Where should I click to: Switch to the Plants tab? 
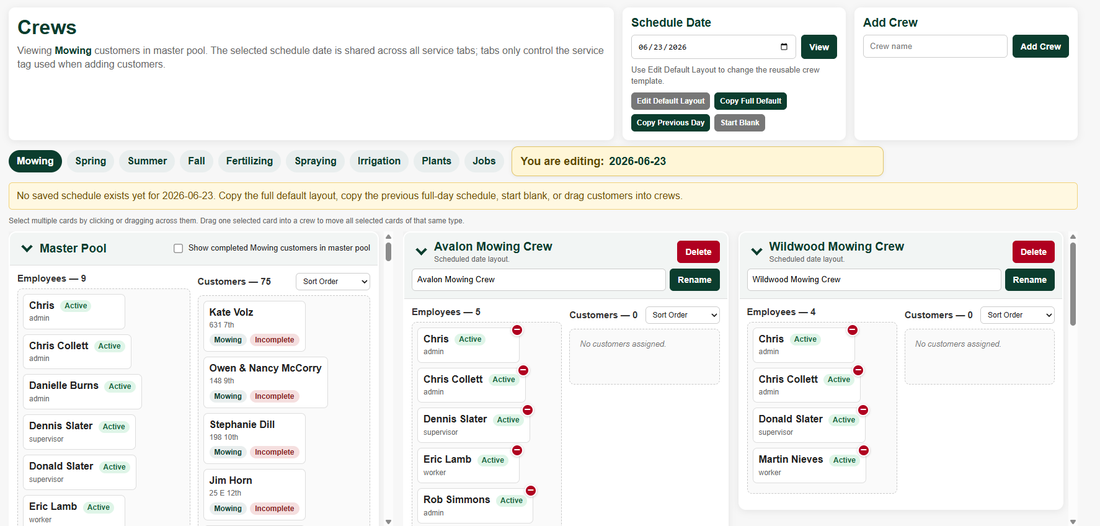click(436, 161)
